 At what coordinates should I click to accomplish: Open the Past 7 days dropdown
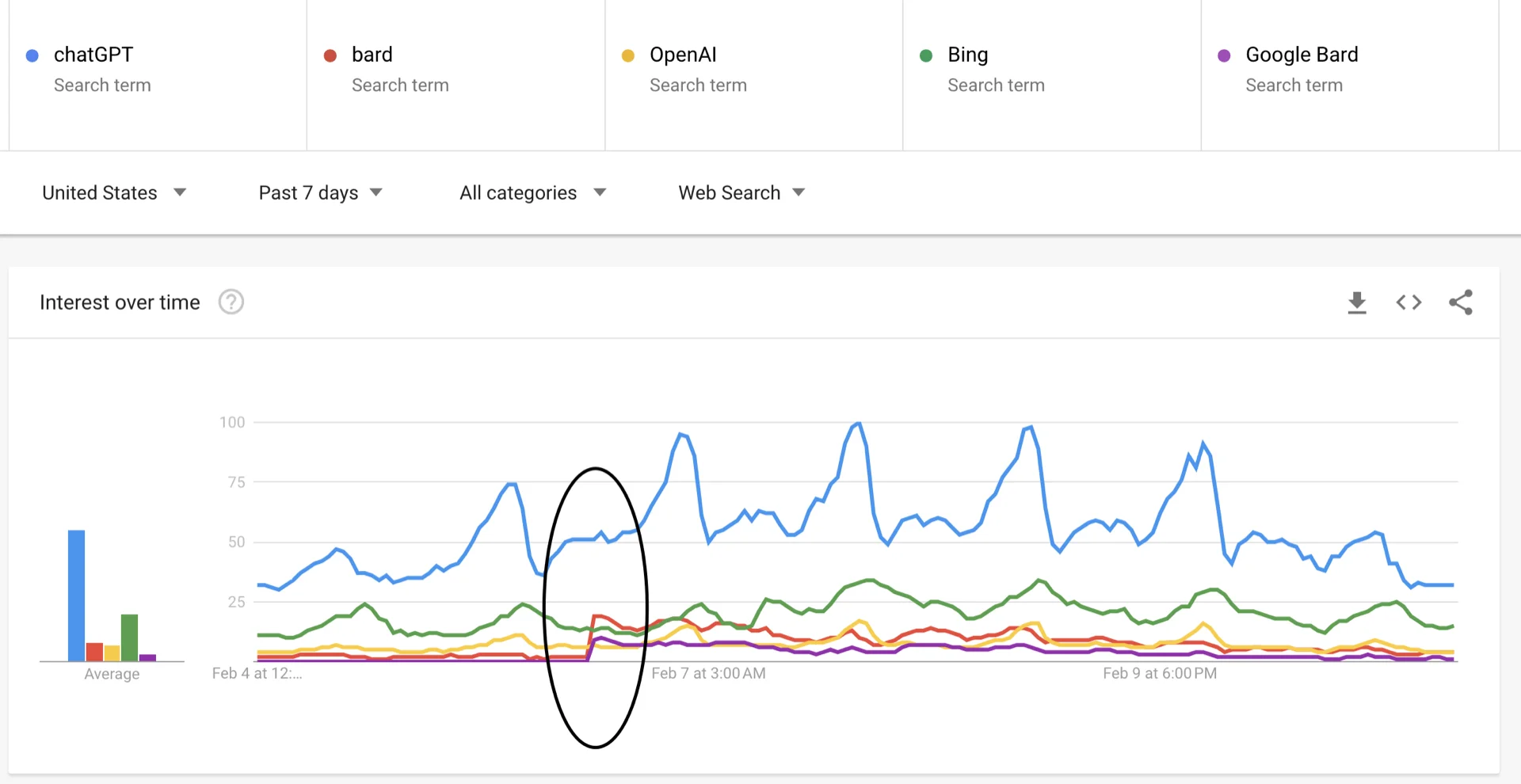(320, 192)
